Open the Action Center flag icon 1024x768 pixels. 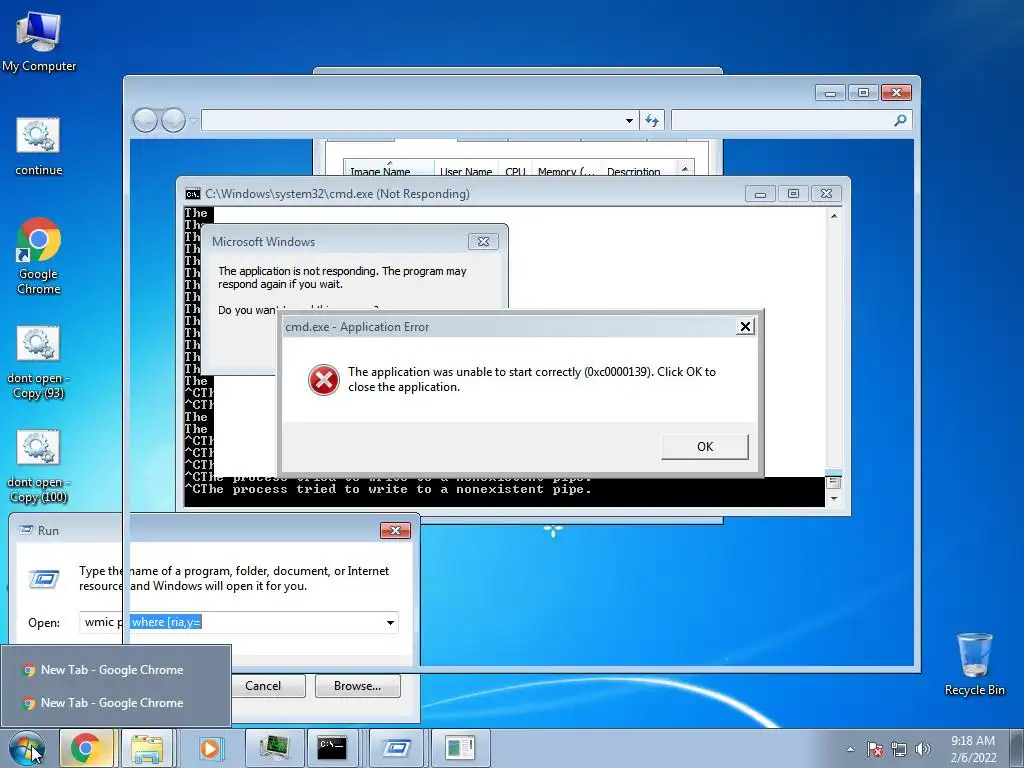[875, 749]
